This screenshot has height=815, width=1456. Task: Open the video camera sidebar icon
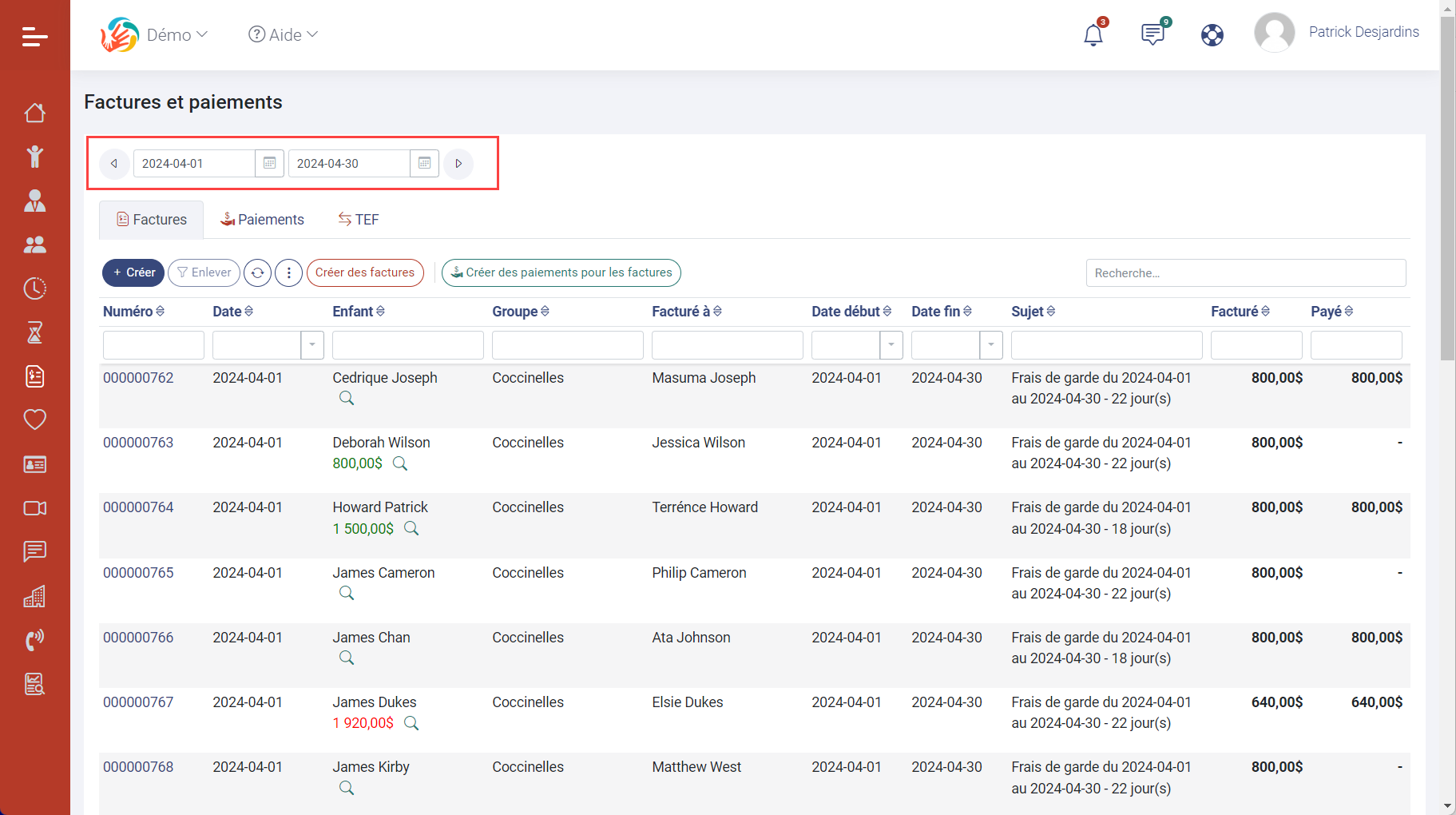(34, 508)
